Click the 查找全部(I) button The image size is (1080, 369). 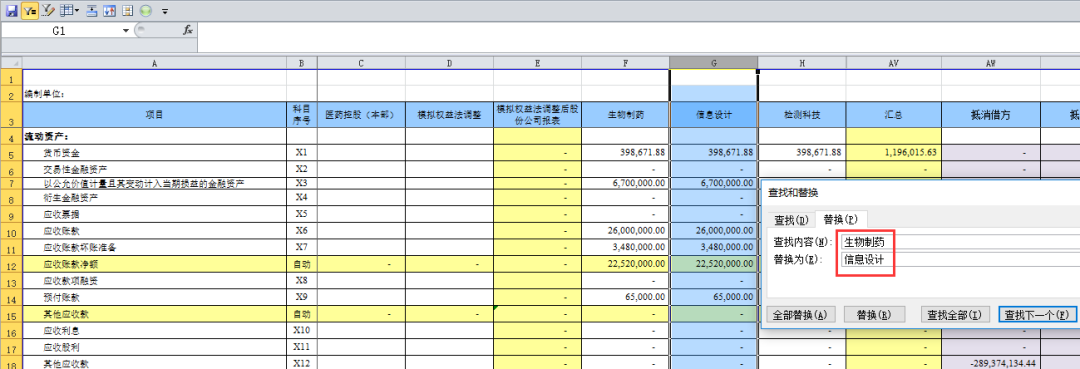pyautogui.click(x=954, y=315)
